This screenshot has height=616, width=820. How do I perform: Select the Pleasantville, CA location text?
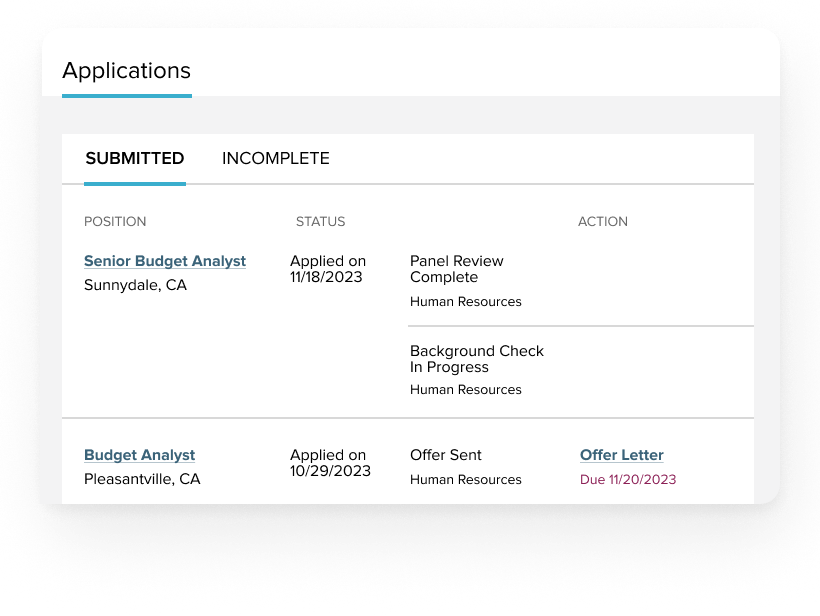(x=142, y=479)
